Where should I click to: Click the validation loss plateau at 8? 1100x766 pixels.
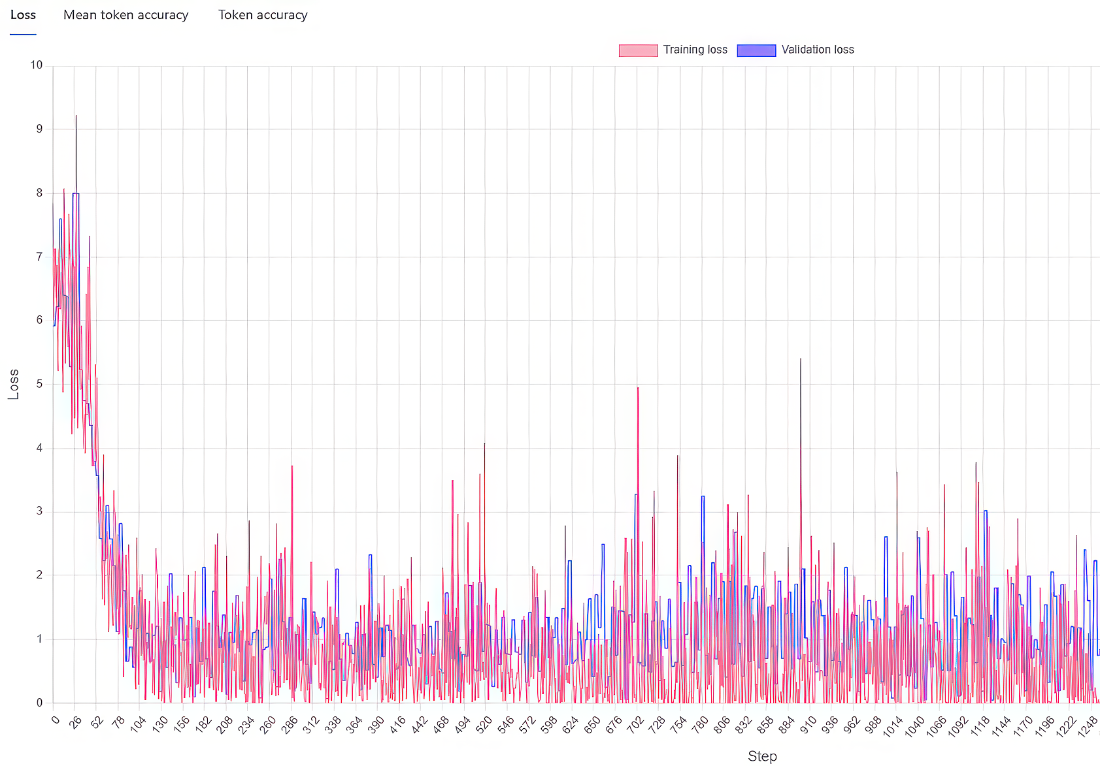point(76,194)
